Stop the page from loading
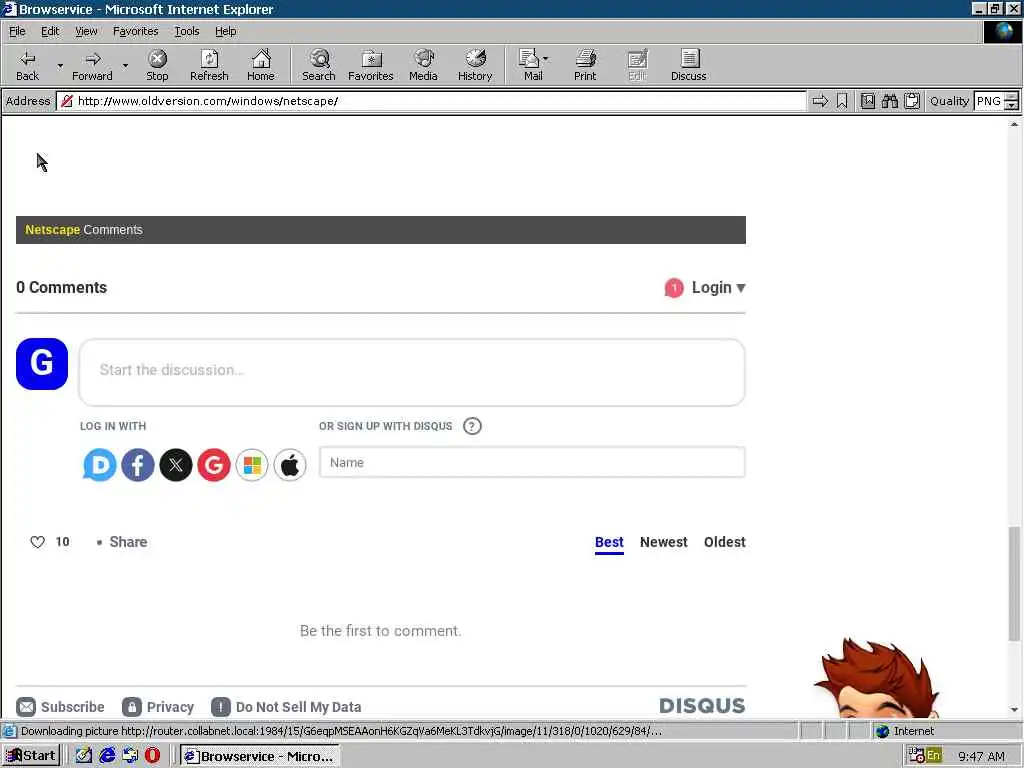 point(157,65)
